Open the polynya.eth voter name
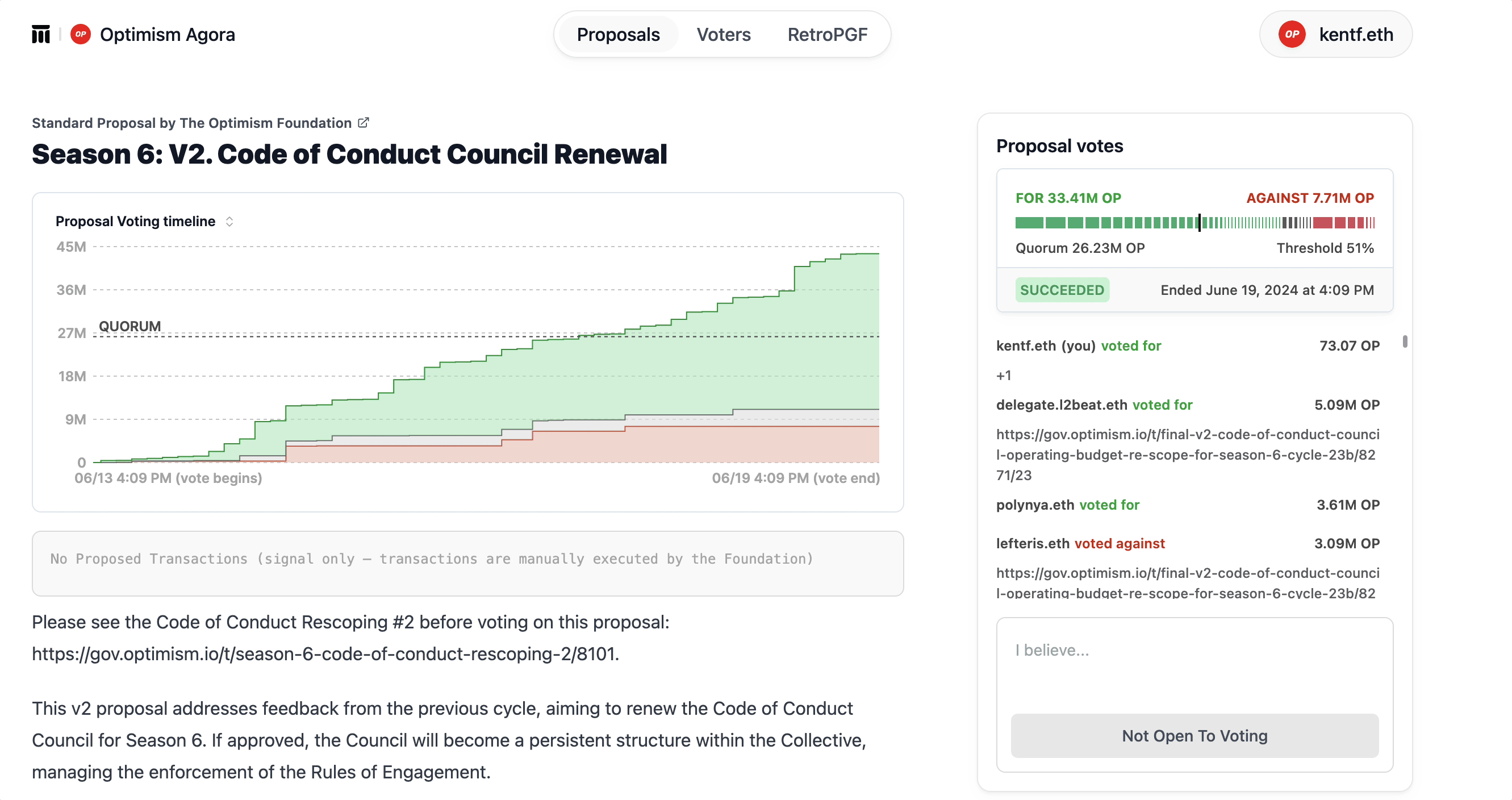1512x800 pixels. click(x=1035, y=504)
